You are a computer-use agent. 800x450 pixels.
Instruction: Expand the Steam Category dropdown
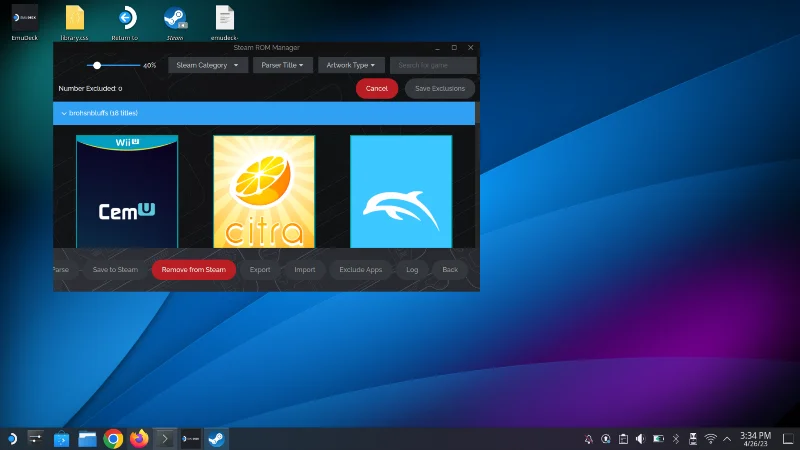pos(208,65)
